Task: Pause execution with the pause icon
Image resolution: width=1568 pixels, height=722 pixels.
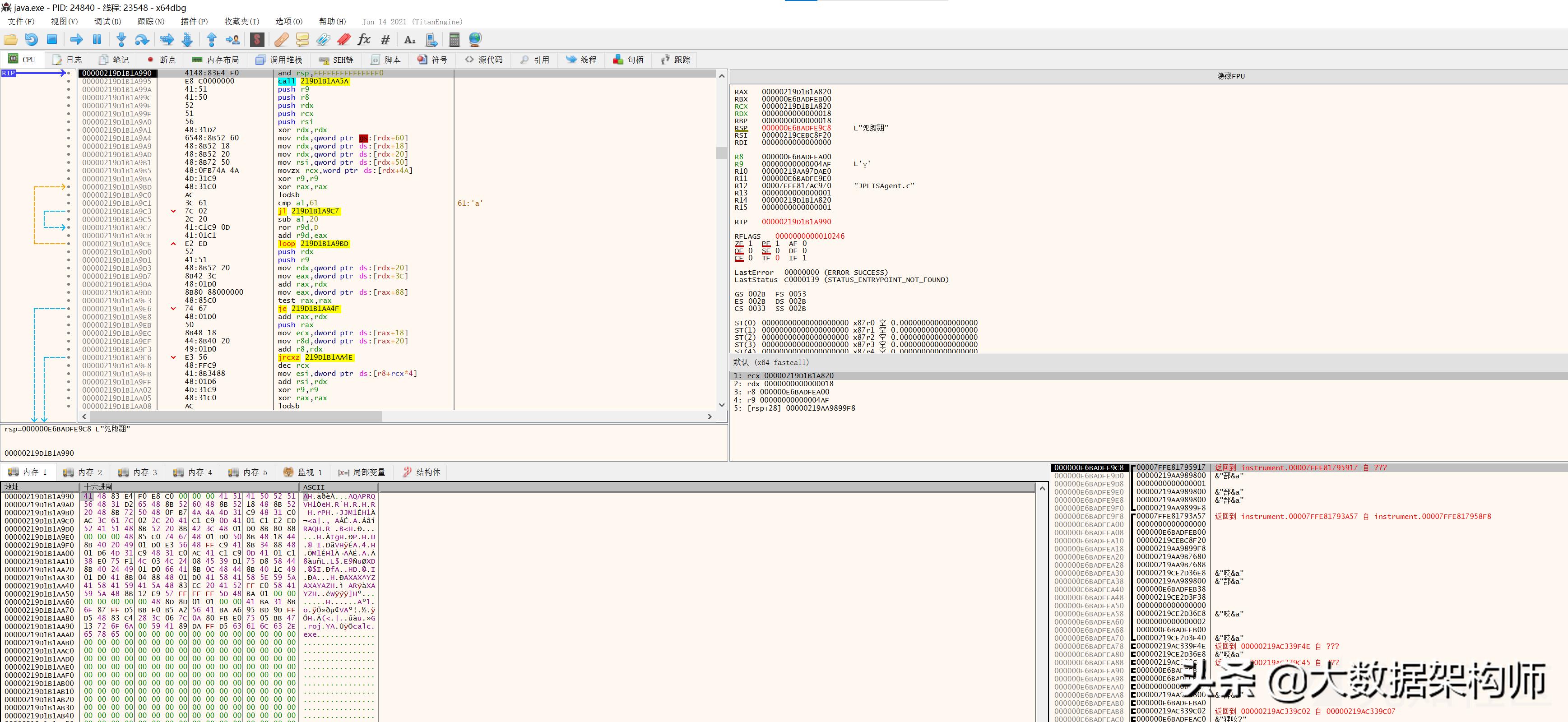Action: (97, 40)
